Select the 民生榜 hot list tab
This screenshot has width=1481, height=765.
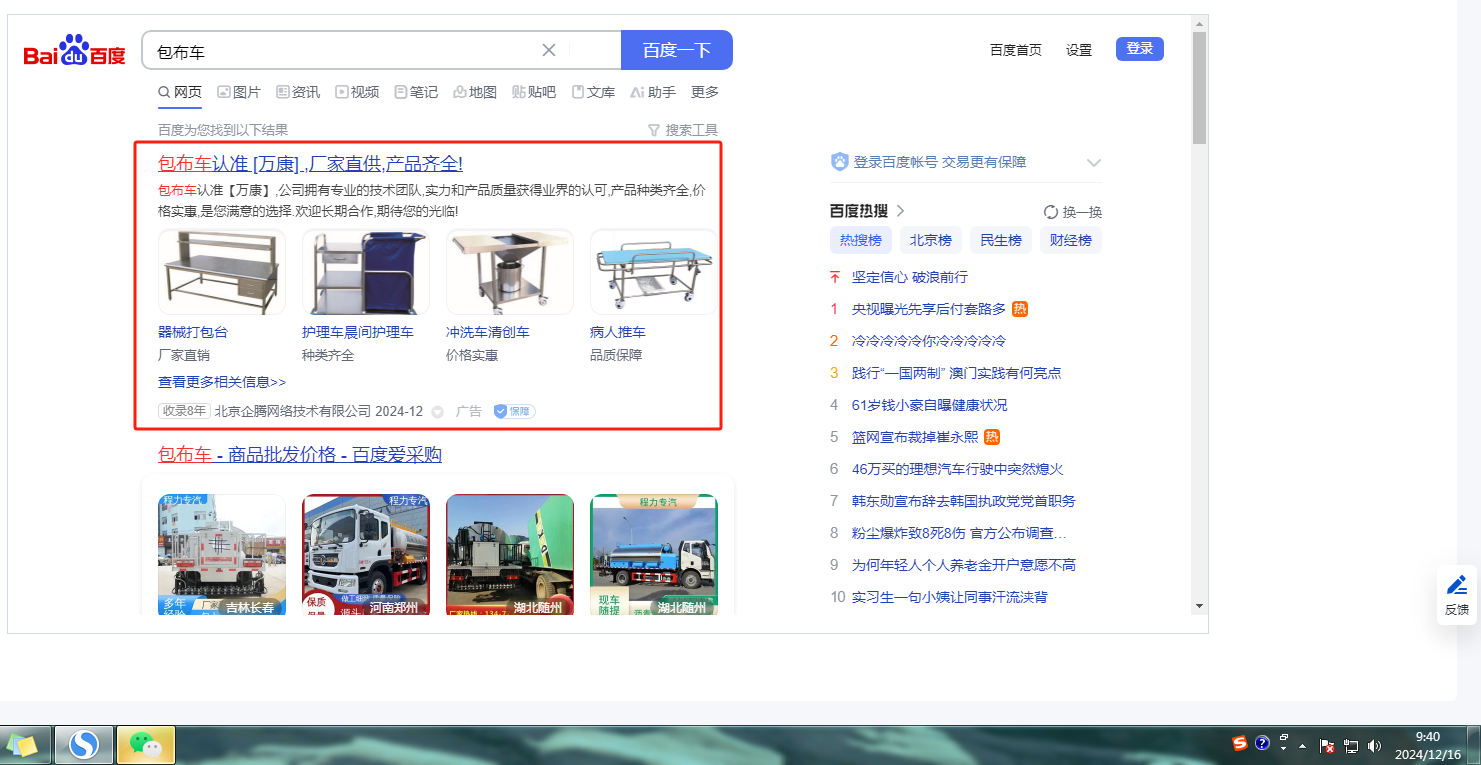pos(1001,240)
